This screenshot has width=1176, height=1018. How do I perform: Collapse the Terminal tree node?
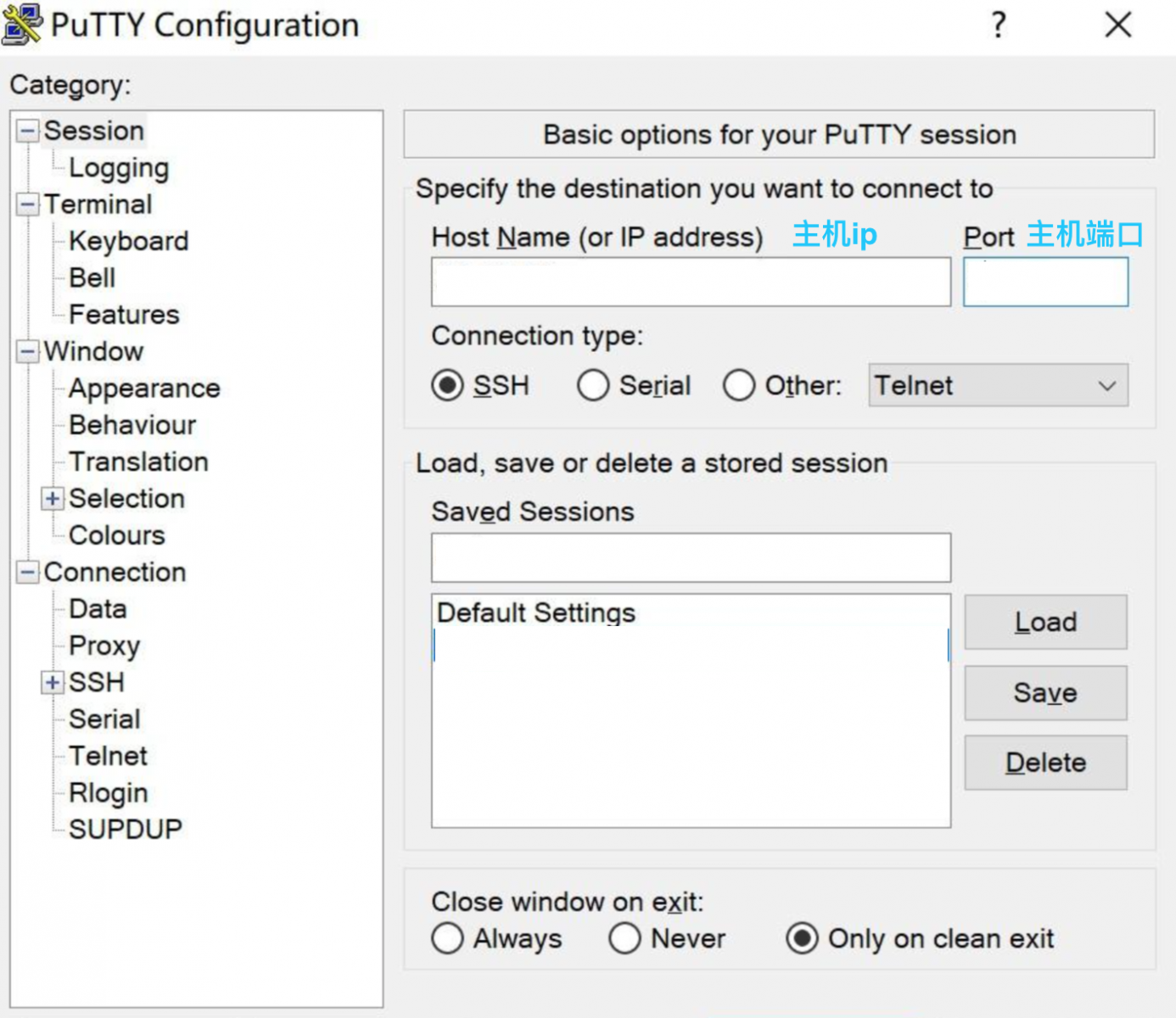pos(28,204)
